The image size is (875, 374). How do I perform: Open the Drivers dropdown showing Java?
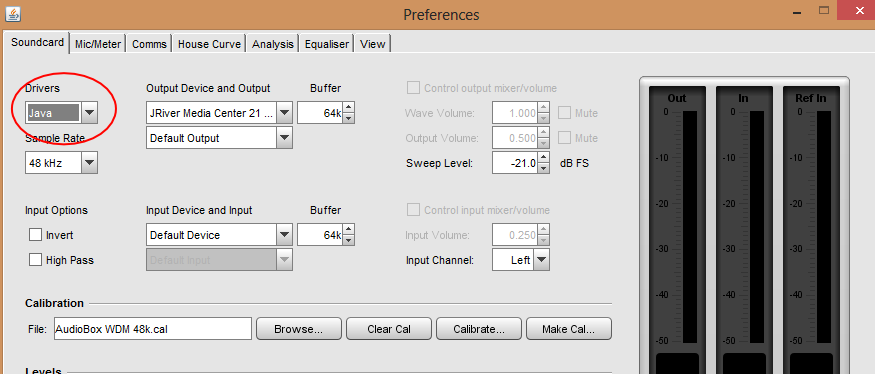[61, 113]
